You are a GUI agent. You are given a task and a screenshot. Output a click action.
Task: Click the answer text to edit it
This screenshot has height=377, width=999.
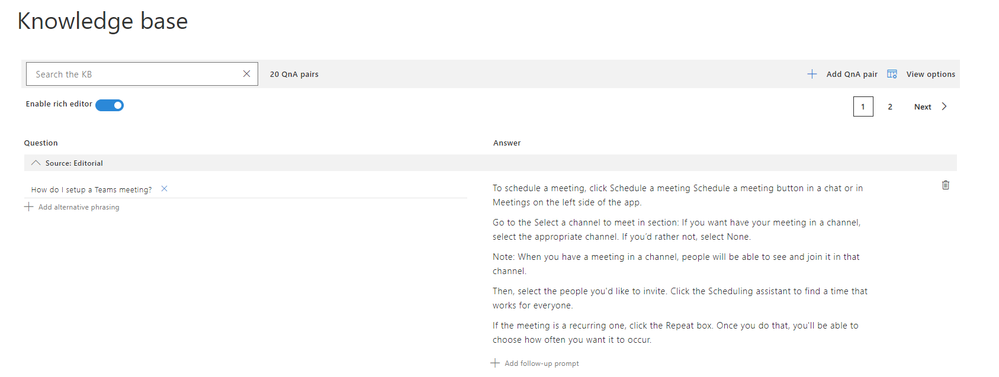(680, 264)
